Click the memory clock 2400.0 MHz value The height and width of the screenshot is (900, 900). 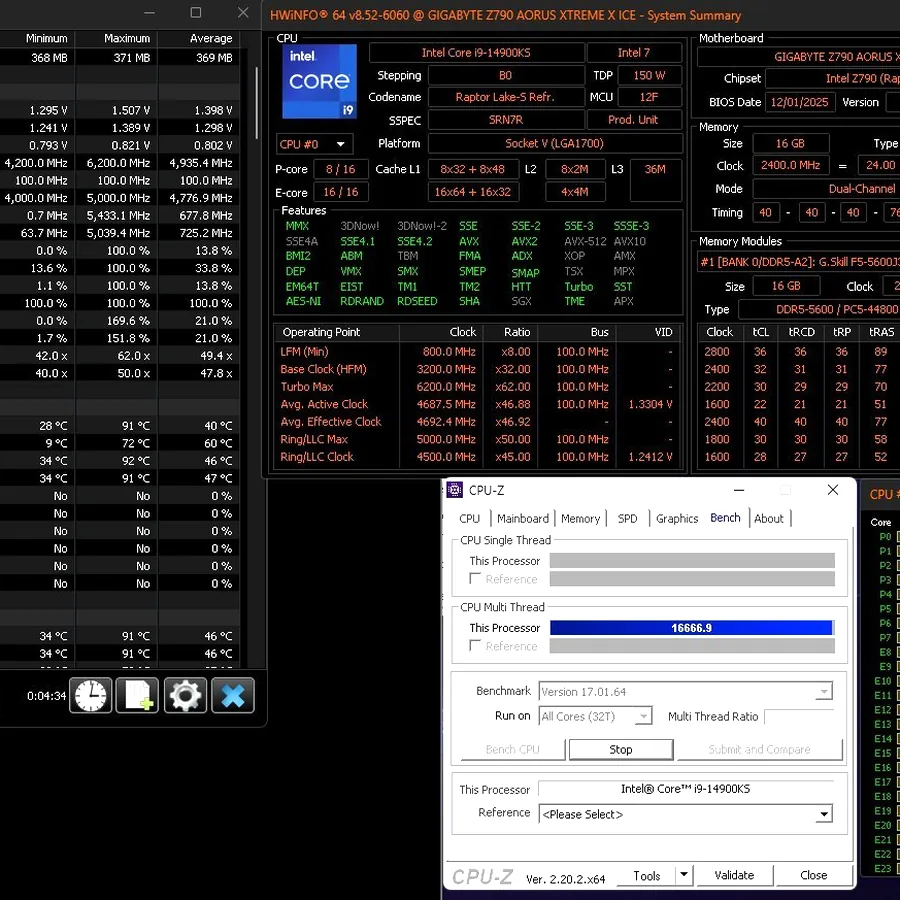click(x=790, y=165)
